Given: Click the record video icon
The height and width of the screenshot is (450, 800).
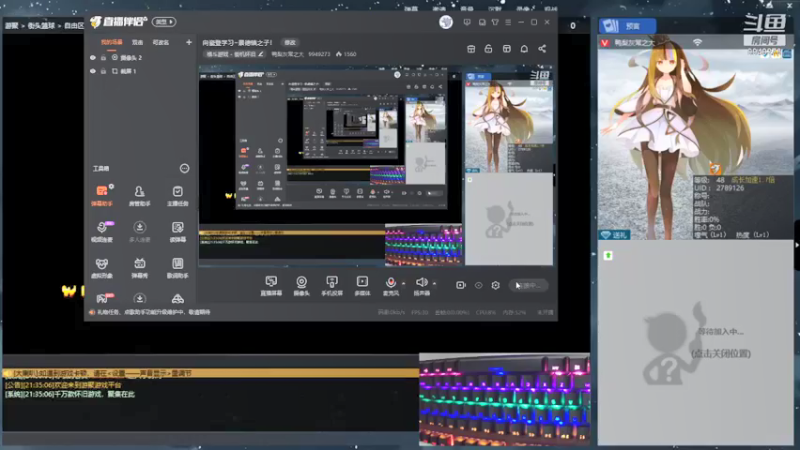Looking at the screenshot, I should pos(461,285).
